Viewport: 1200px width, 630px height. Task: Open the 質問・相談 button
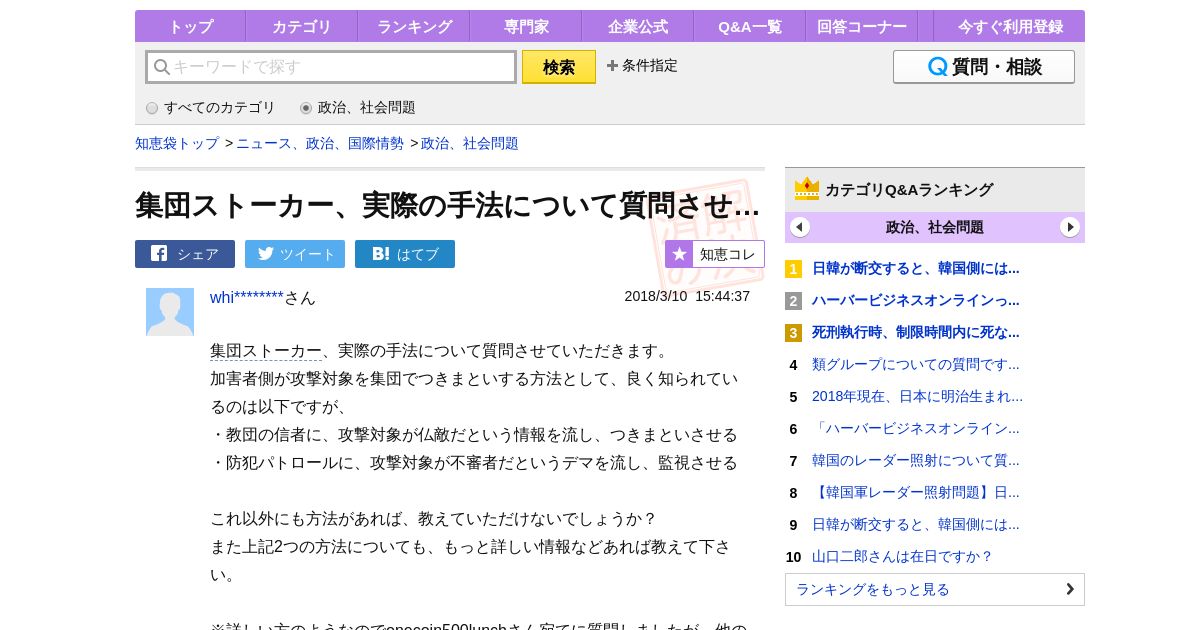pyautogui.click(x=984, y=67)
